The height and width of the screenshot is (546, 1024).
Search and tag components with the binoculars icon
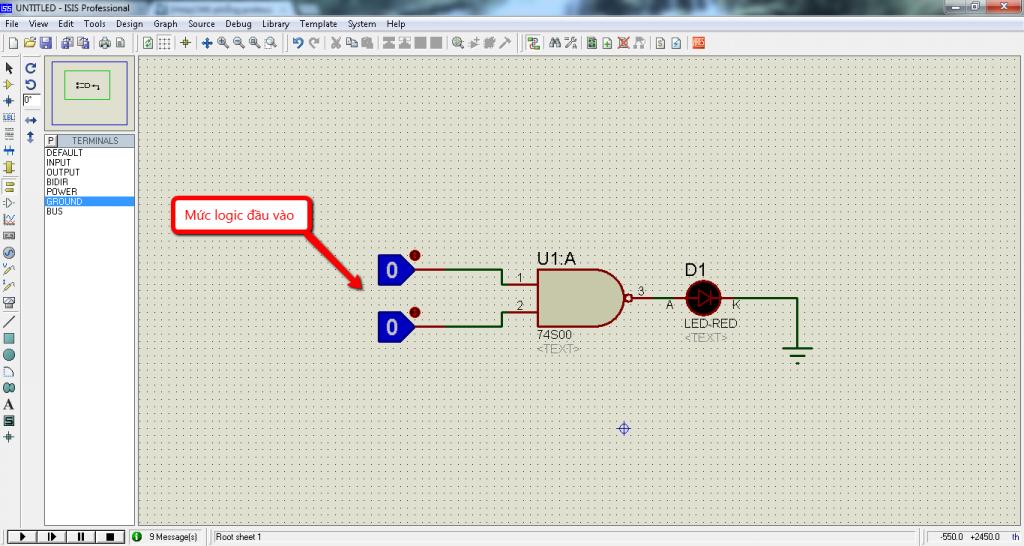pyautogui.click(x=555, y=43)
